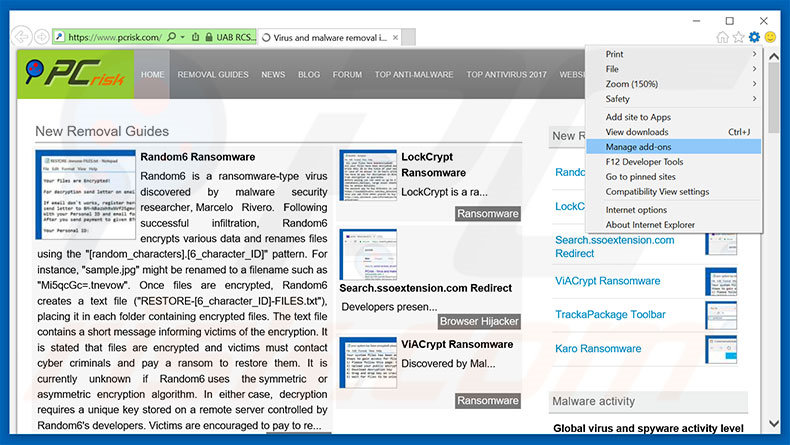This screenshot has width=790, height=445.
Task: Click the URL address field
Action: (x=112, y=37)
